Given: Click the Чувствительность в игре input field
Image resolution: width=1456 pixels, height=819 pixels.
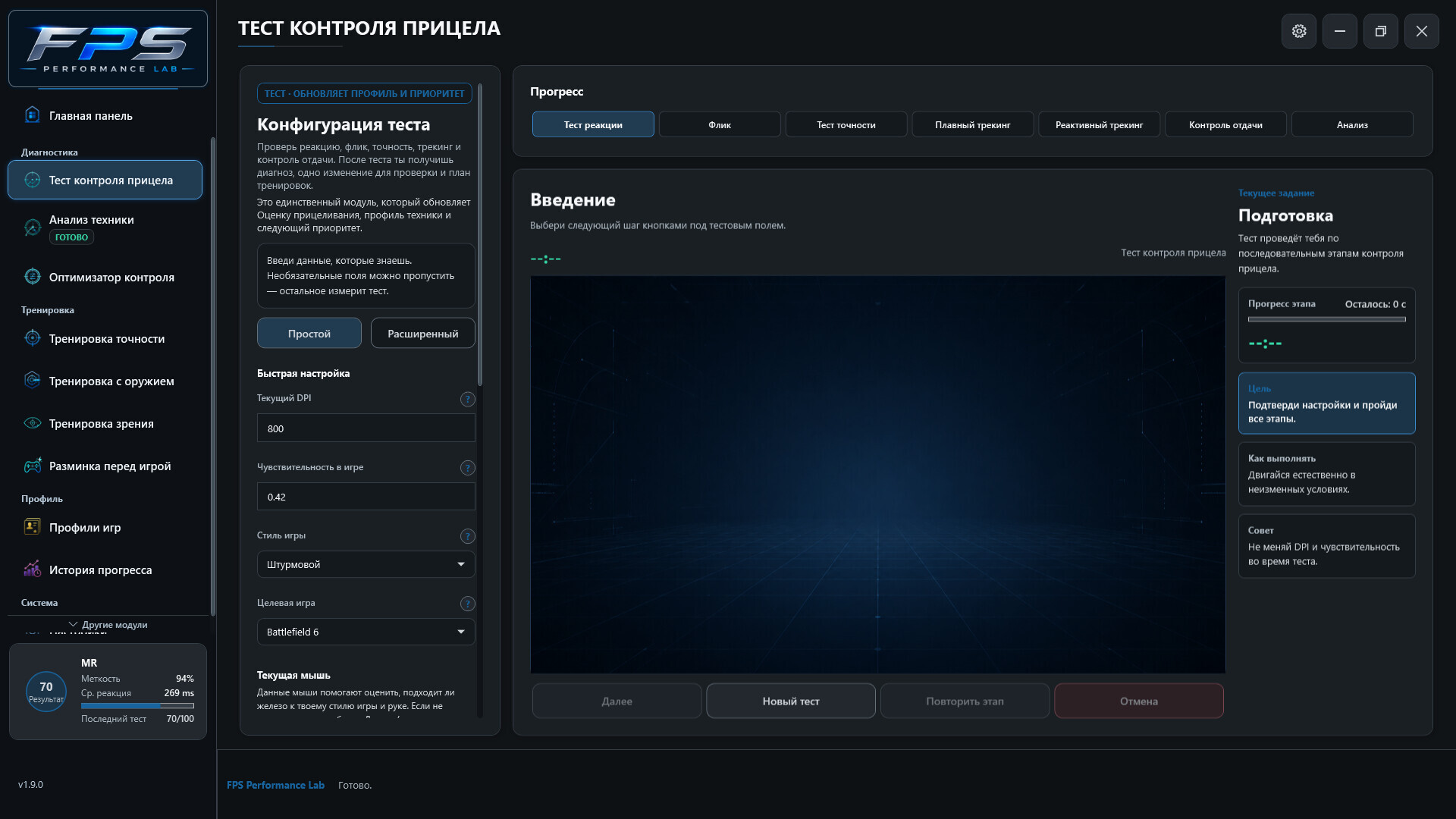Looking at the screenshot, I should click(x=366, y=497).
